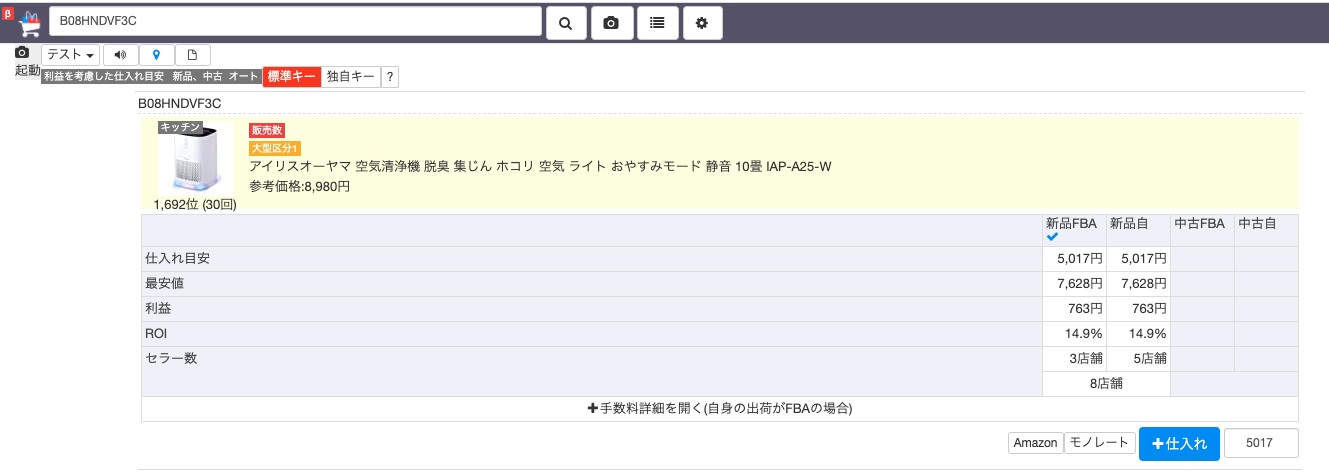Click the B08HNDVF3C ASIN heading above product
Screen dimensions: 1329x474
click(x=179, y=103)
